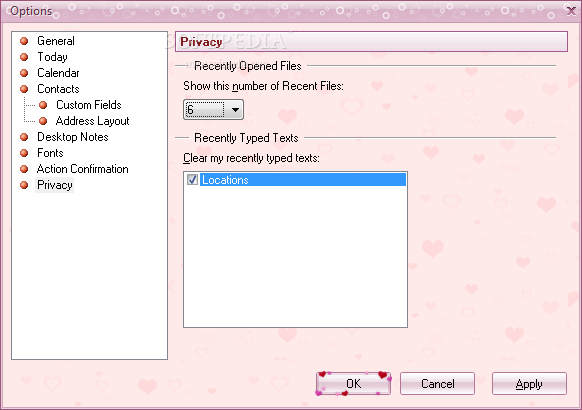Select Today in the options tree

52,57
